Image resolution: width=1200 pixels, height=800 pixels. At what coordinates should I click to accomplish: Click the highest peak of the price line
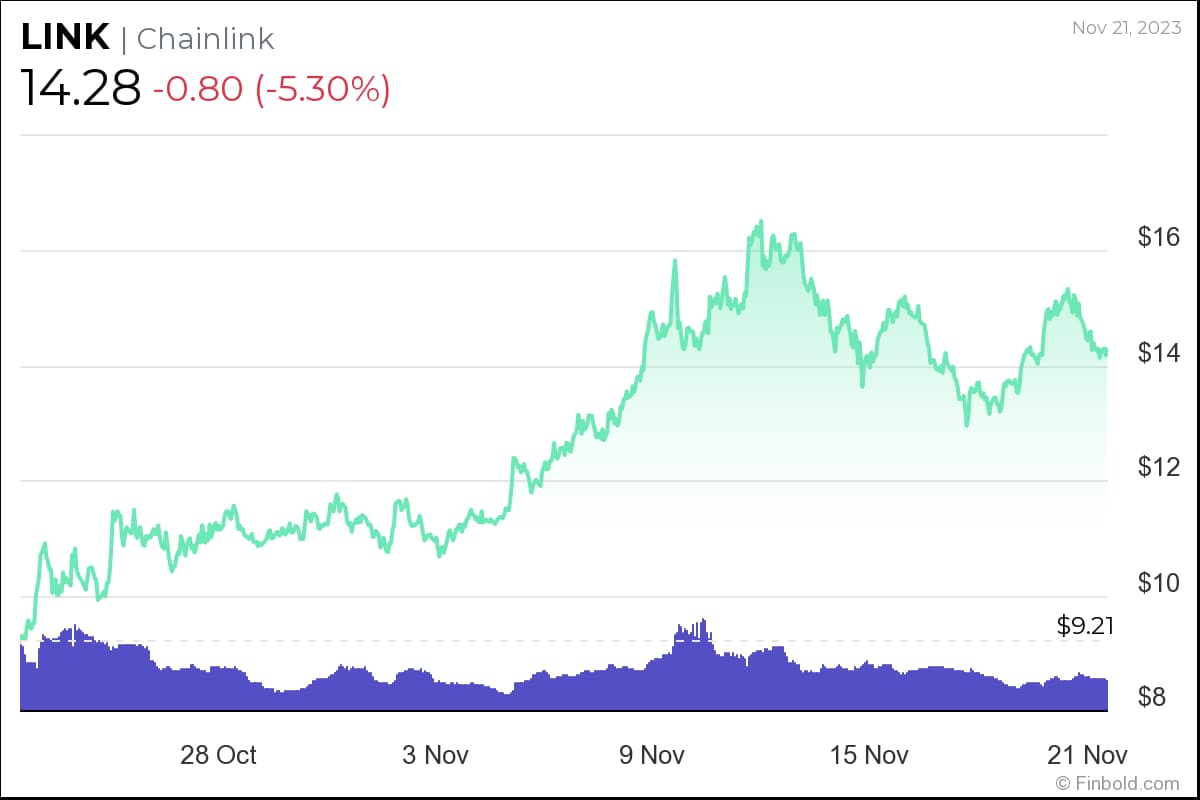[x=761, y=221]
